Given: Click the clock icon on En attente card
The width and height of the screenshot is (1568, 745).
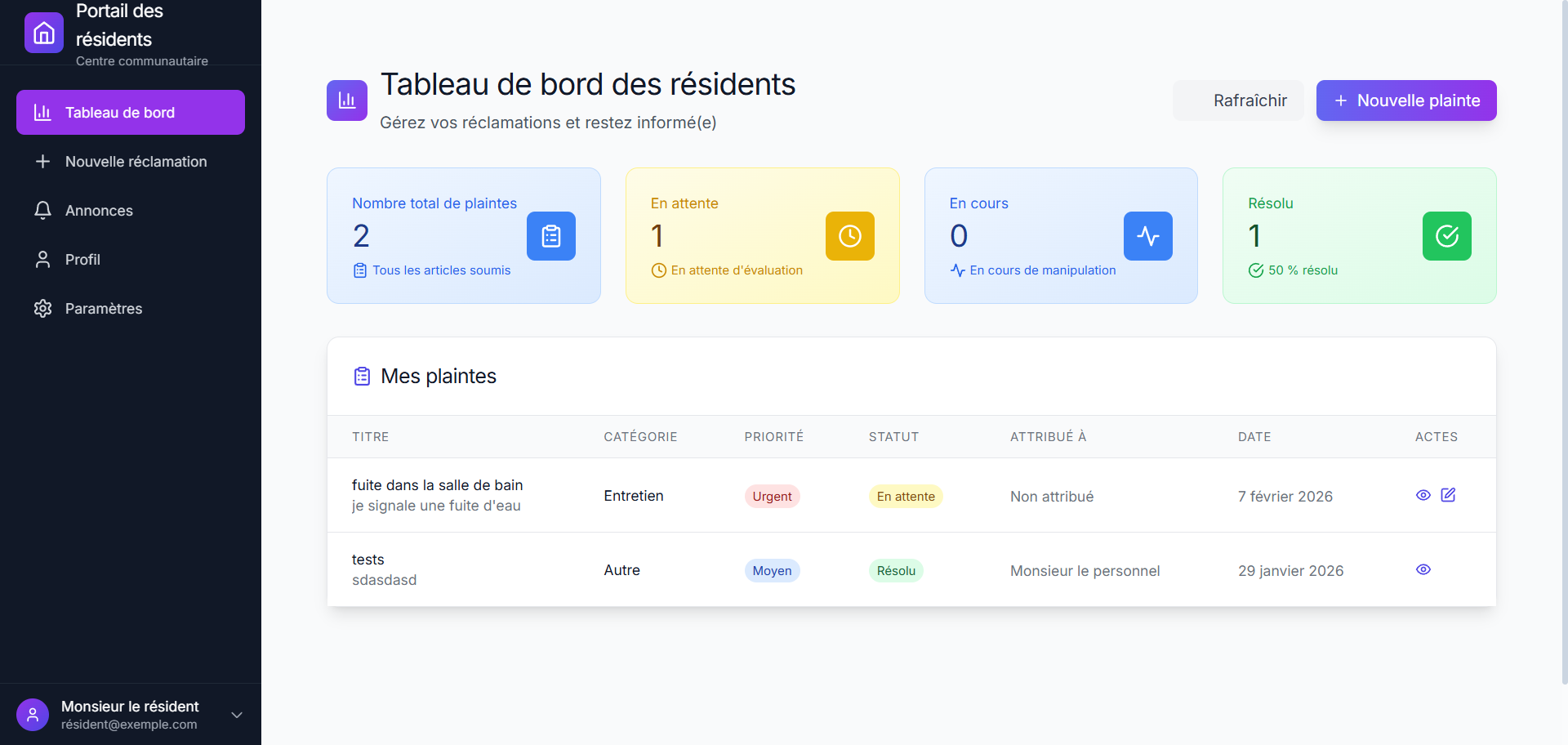Looking at the screenshot, I should click(x=849, y=236).
